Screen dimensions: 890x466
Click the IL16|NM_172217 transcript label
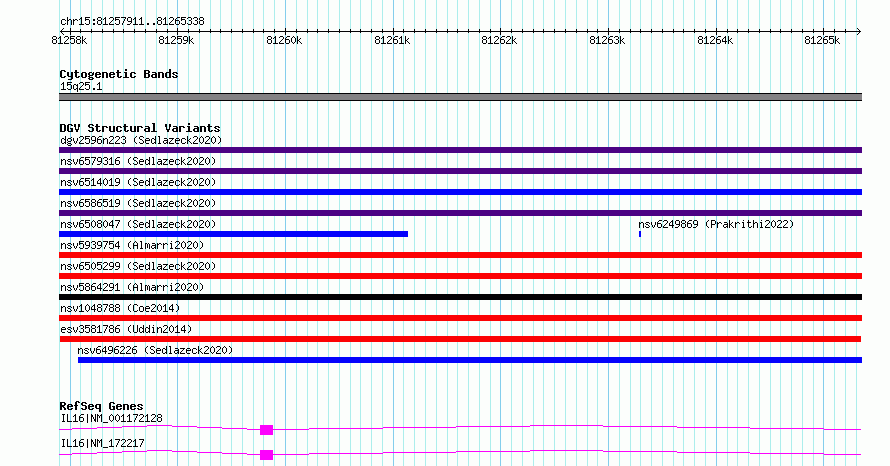click(x=102, y=443)
